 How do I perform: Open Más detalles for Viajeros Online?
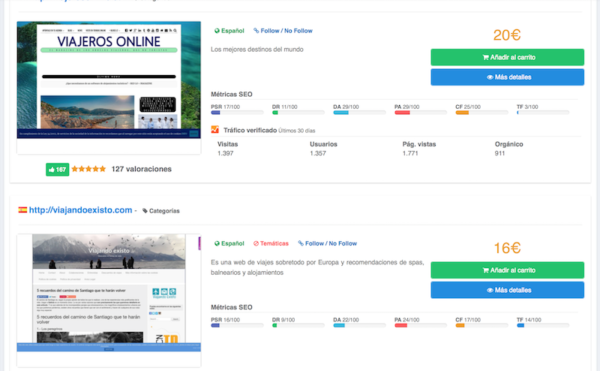pos(507,77)
